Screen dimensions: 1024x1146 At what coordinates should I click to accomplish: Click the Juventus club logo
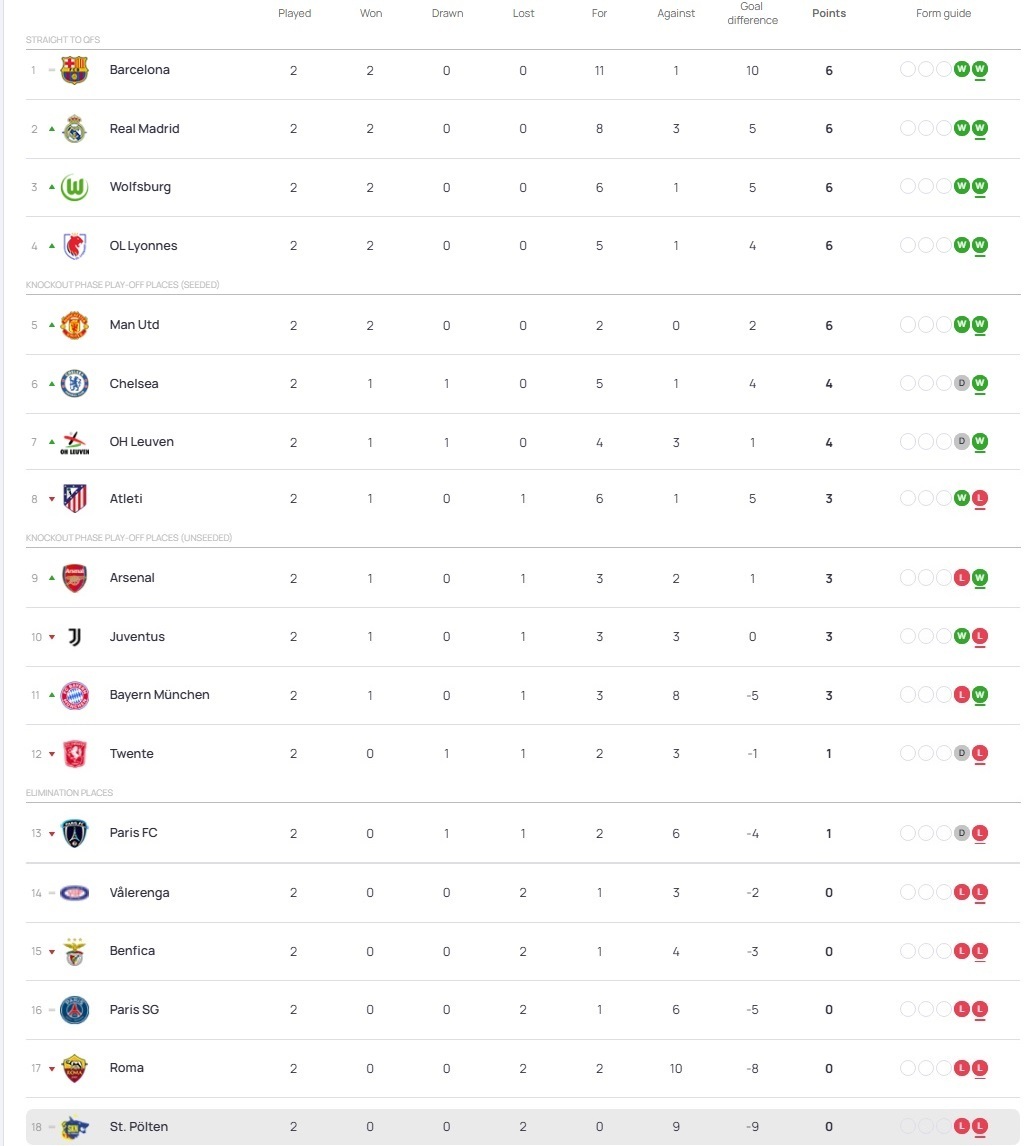(74, 637)
